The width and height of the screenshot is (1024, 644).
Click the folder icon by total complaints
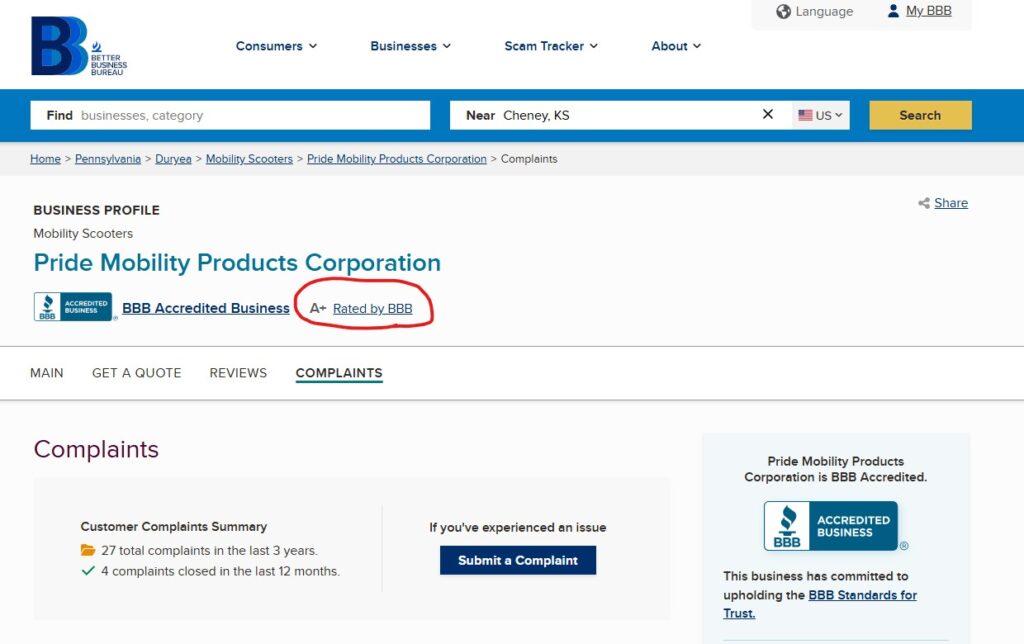[x=88, y=550]
